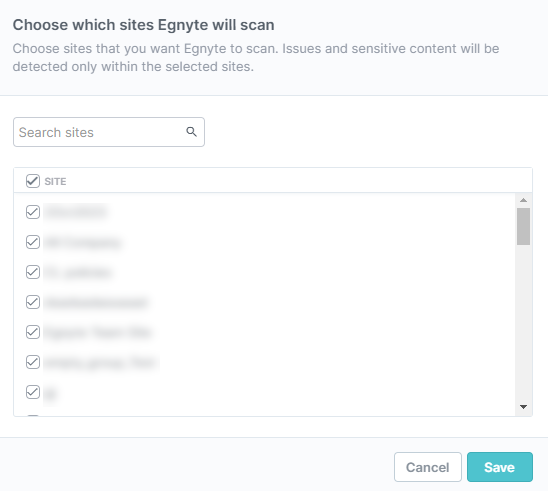Click the scrollbar up arrow of site list
The image size is (548, 491).
(x=523, y=200)
